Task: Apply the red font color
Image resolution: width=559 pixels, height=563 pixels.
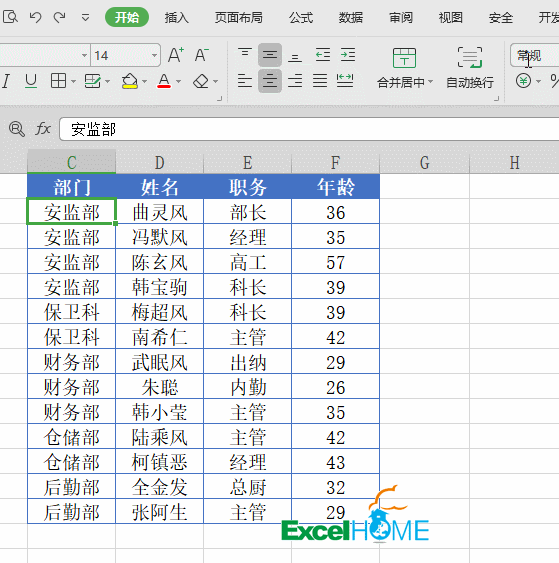Action: [x=164, y=81]
